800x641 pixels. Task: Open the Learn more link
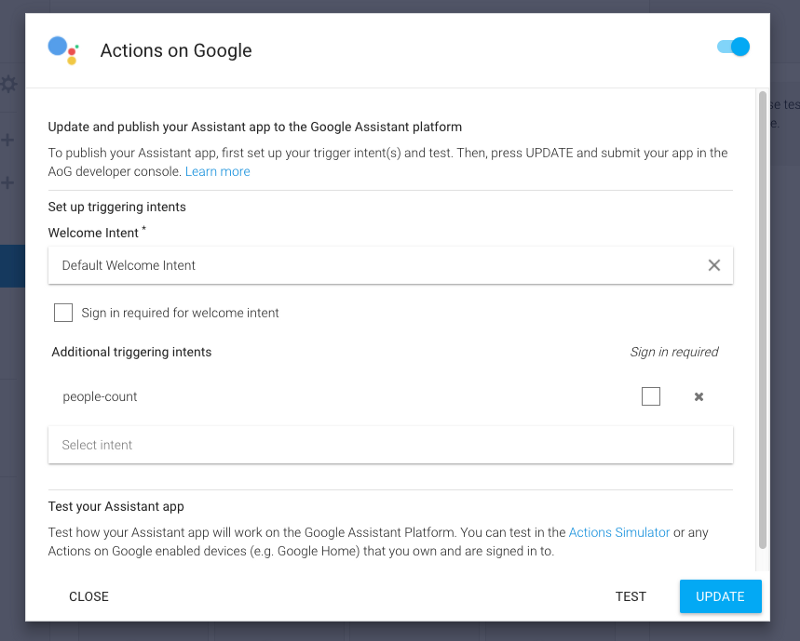coord(217,172)
